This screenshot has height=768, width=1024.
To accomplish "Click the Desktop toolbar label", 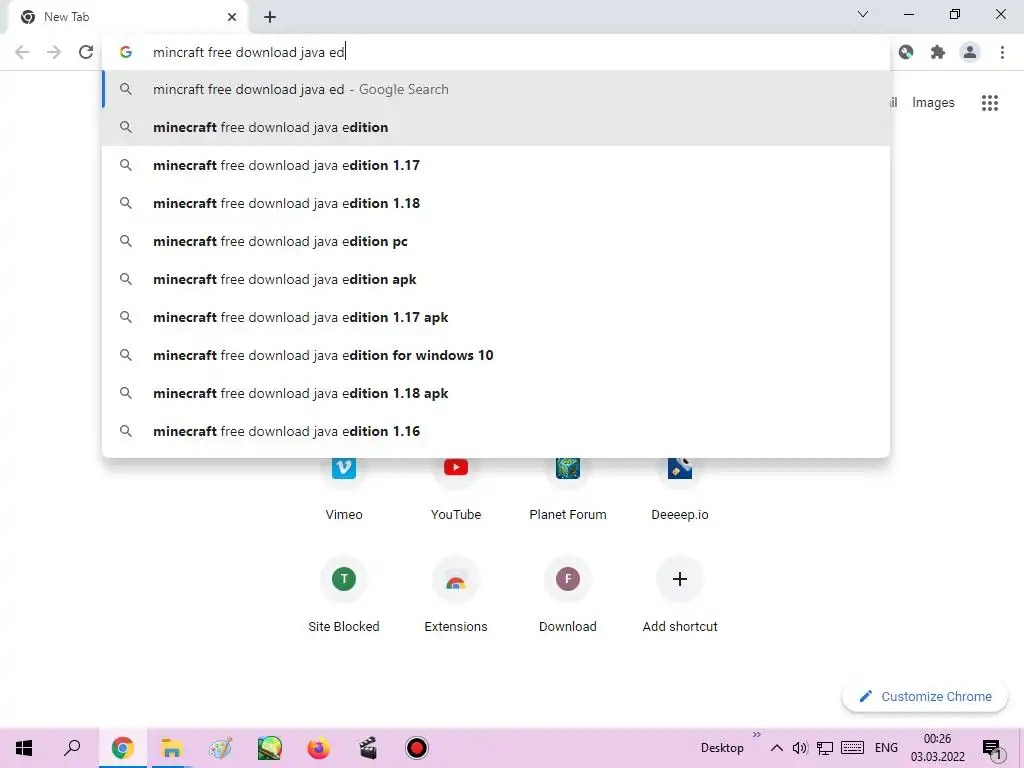I will tap(722, 748).
